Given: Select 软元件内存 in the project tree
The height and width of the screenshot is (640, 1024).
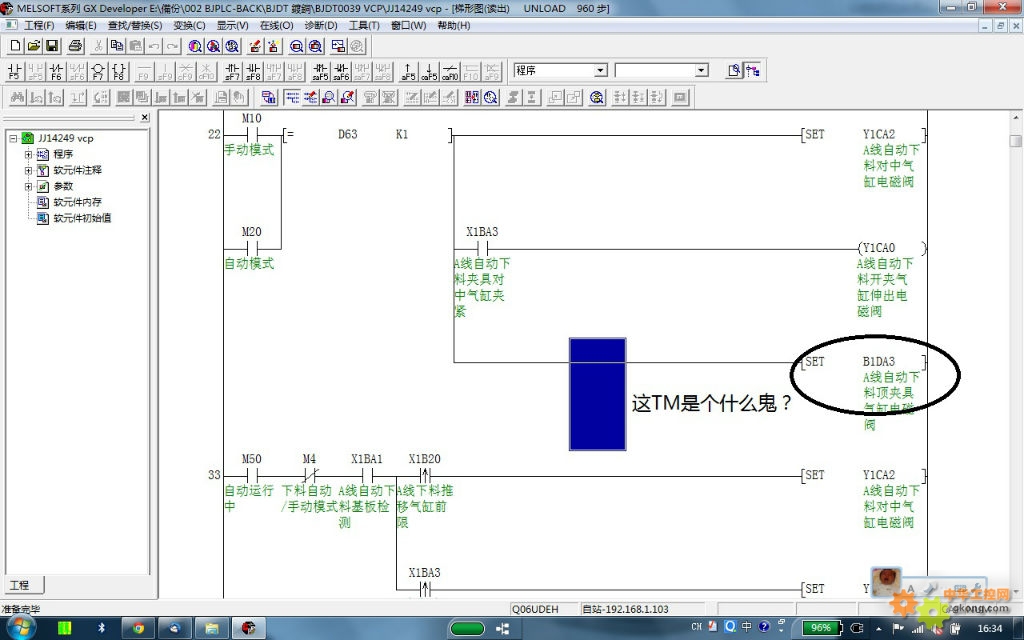Looking at the screenshot, I should click(x=81, y=202).
